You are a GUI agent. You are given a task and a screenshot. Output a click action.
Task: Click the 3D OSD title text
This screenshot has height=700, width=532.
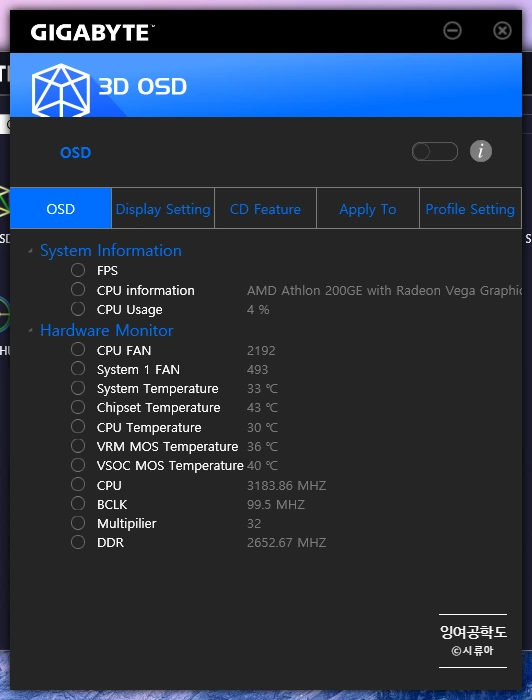pyautogui.click(x=142, y=87)
